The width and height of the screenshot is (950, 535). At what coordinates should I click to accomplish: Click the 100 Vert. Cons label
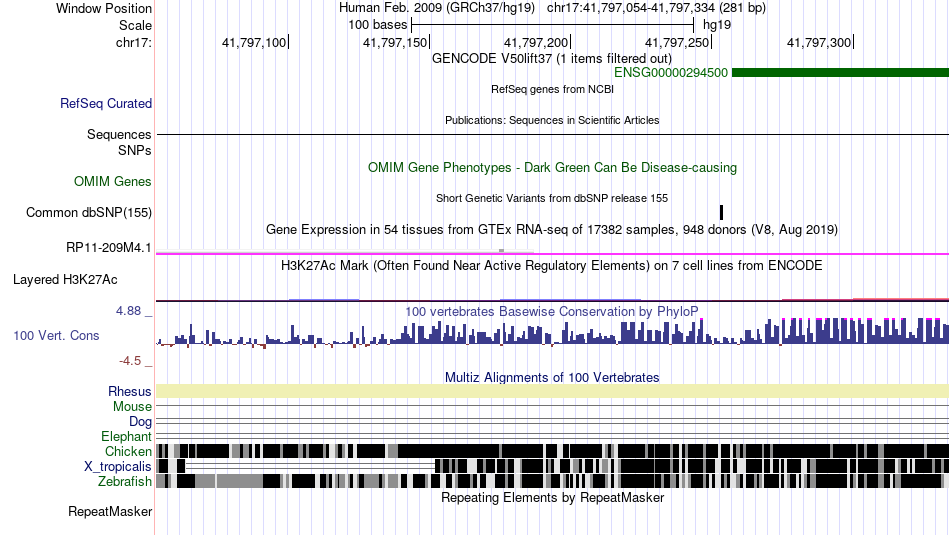pyautogui.click(x=56, y=336)
